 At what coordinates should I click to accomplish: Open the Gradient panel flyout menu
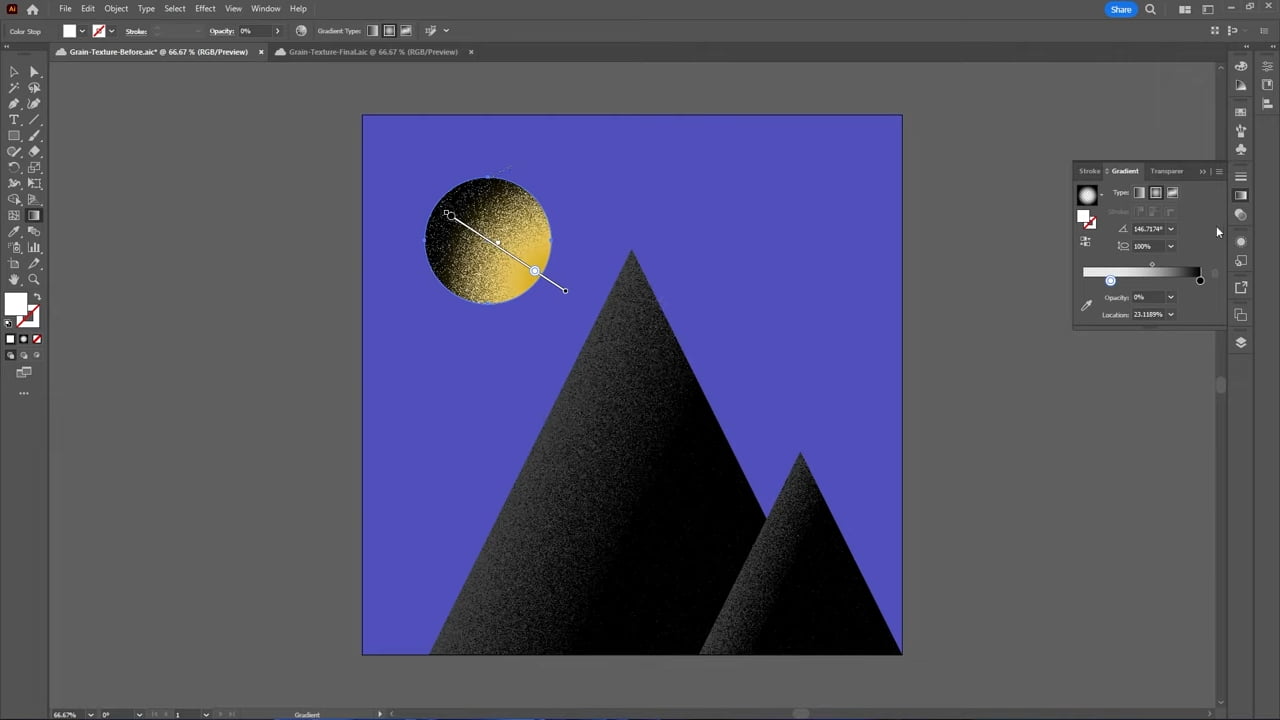[x=1219, y=171]
